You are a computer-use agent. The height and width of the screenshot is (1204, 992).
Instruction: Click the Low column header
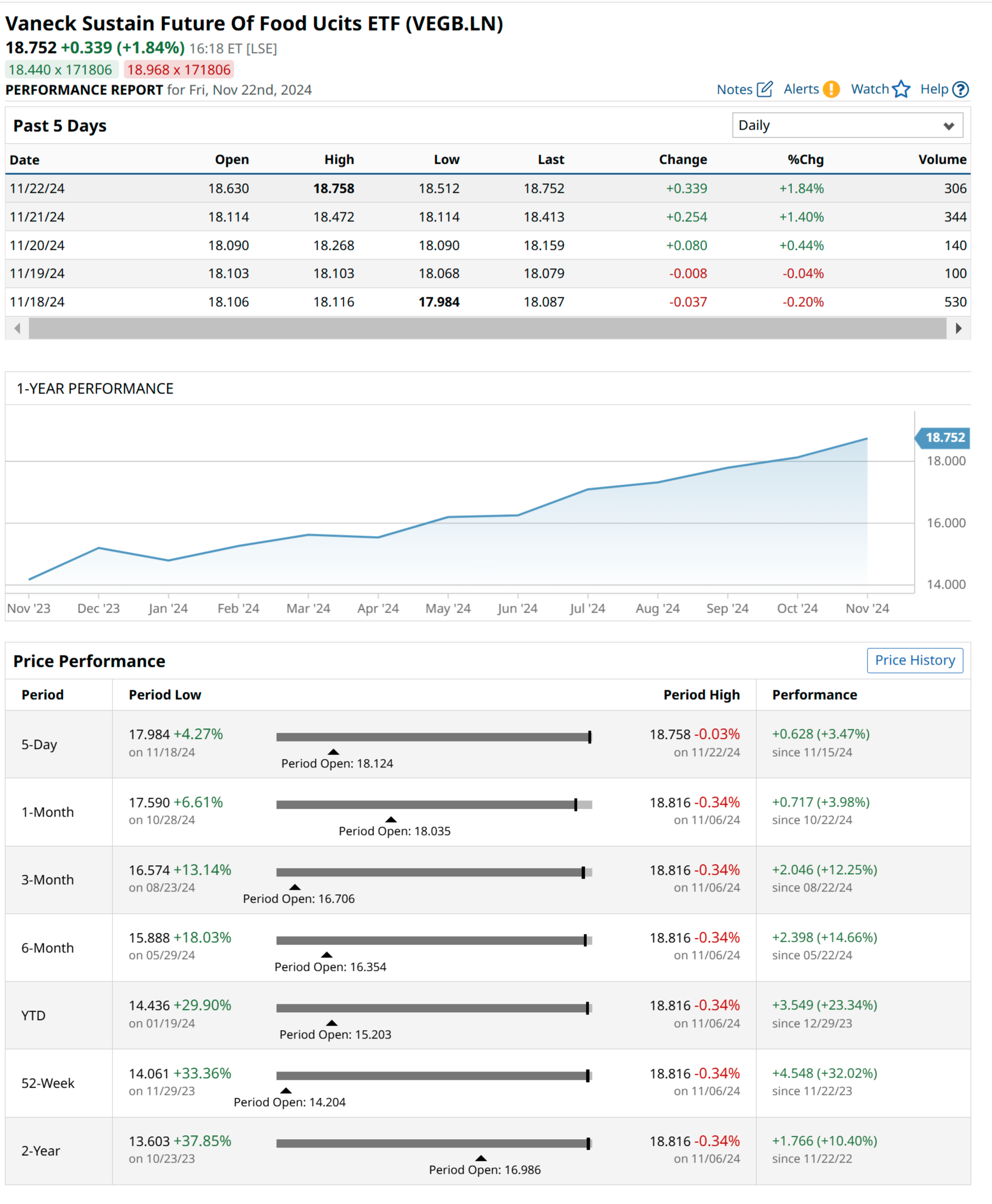[447, 159]
